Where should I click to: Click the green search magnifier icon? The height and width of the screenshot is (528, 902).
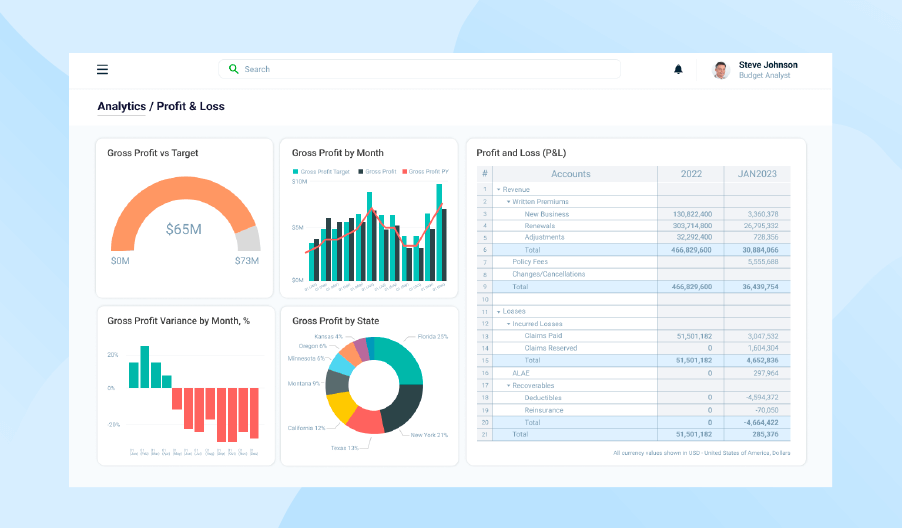tap(233, 69)
